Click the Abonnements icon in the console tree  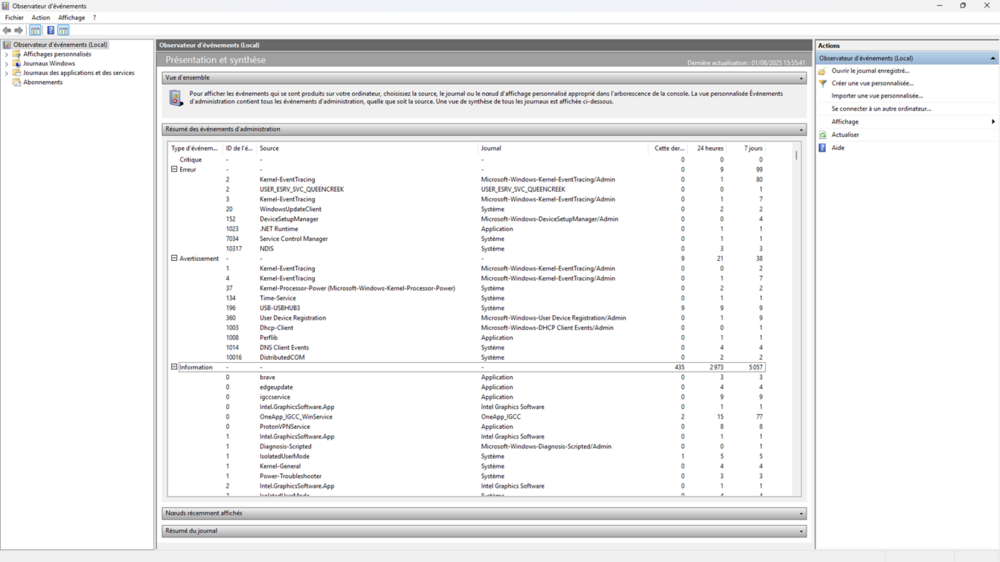pyautogui.click(x=17, y=82)
